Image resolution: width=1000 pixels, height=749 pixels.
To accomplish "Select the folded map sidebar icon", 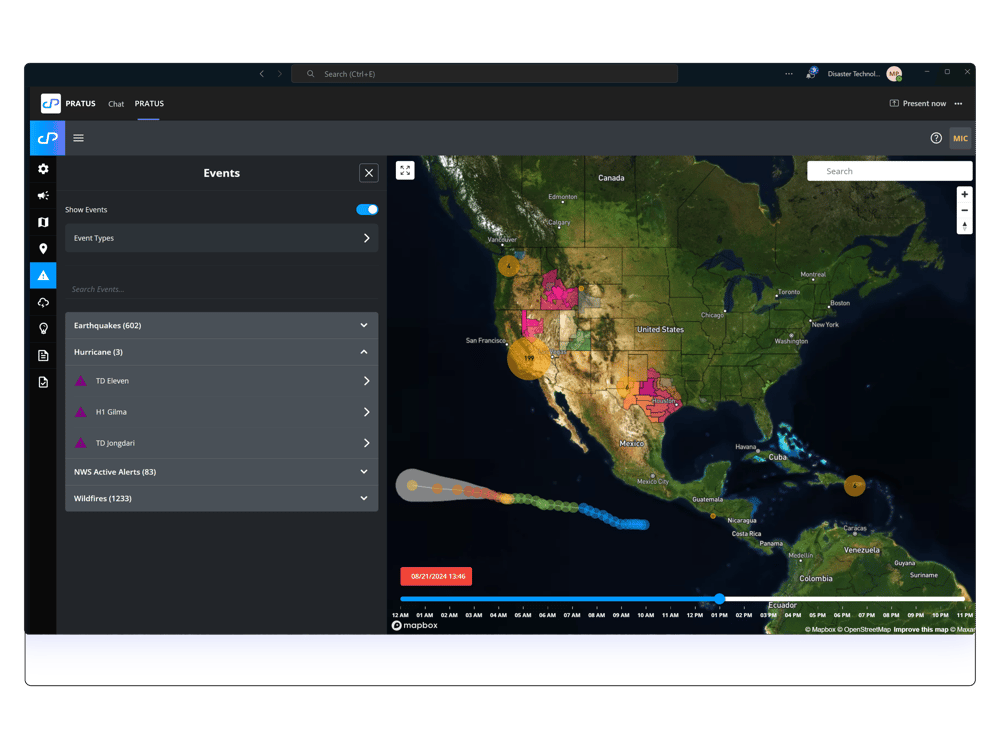I will [x=43, y=222].
